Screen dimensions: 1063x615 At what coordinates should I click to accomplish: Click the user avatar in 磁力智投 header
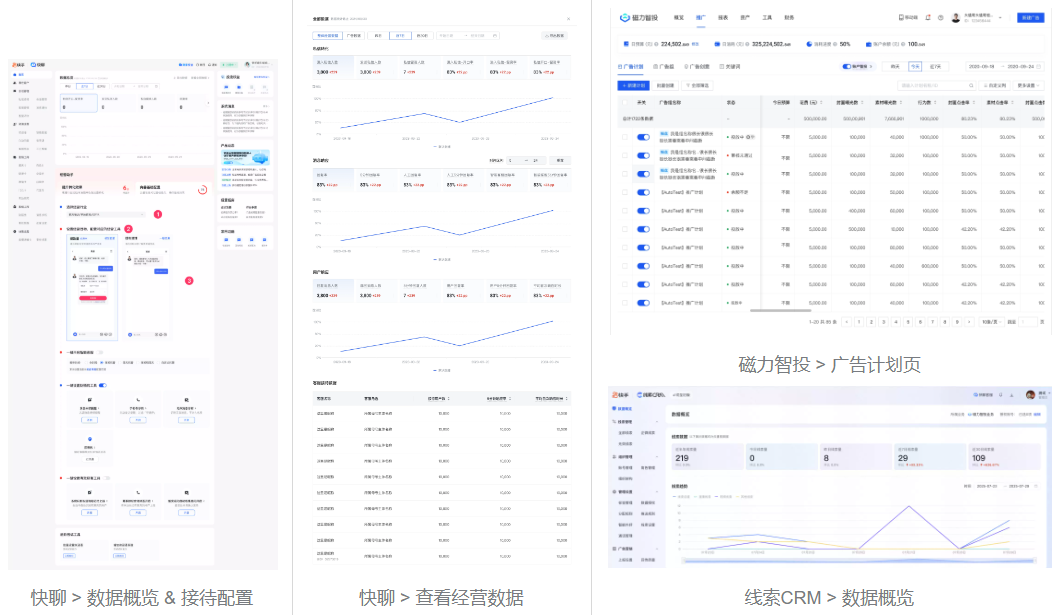click(x=956, y=18)
